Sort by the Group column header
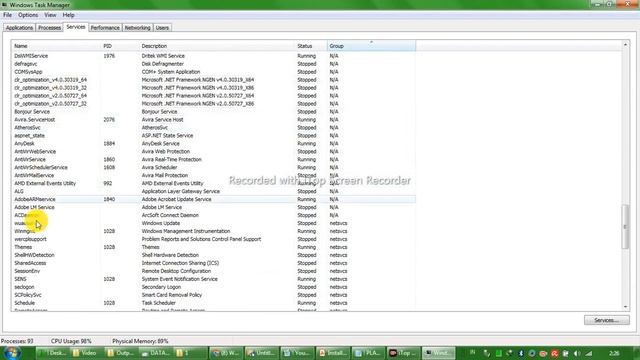Viewport: 640px width, 360px height. tap(371, 46)
